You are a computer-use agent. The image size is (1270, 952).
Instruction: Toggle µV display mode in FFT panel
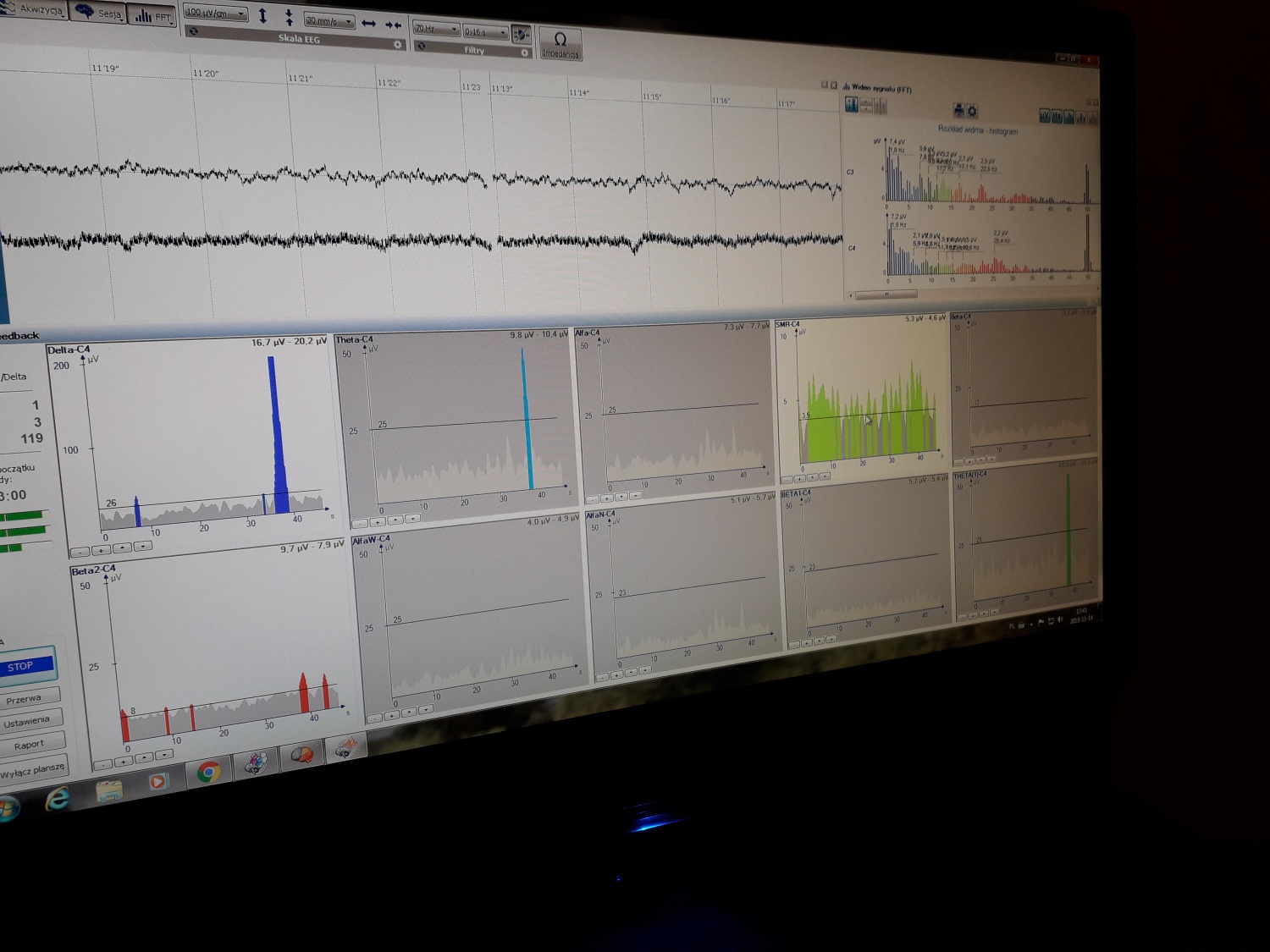[1045, 115]
